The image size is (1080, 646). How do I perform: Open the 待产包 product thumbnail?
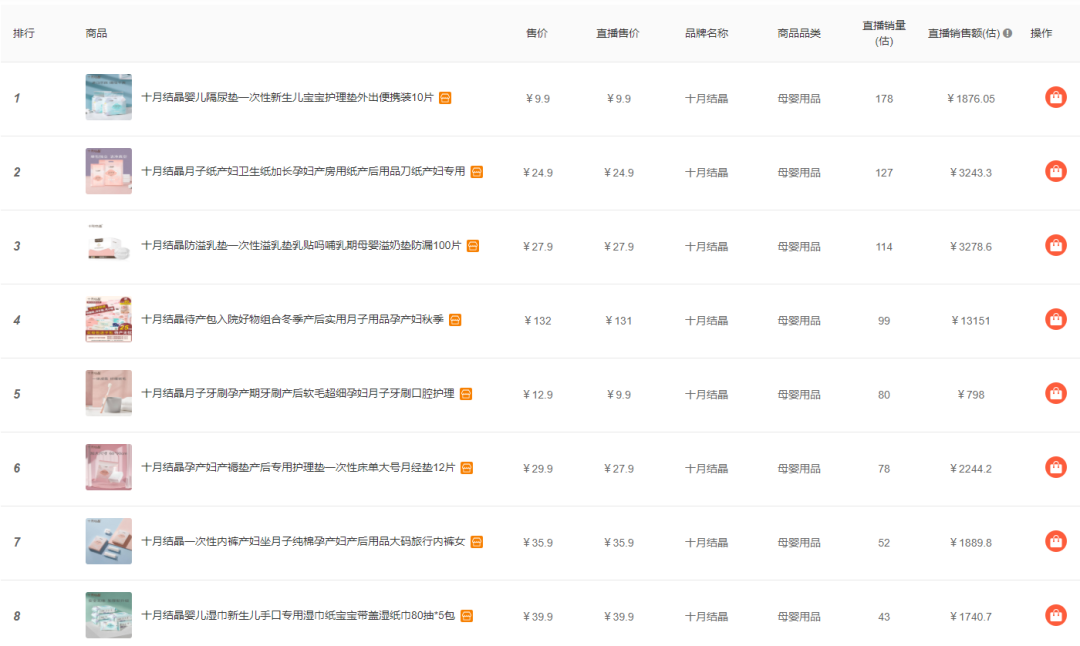(x=109, y=319)
